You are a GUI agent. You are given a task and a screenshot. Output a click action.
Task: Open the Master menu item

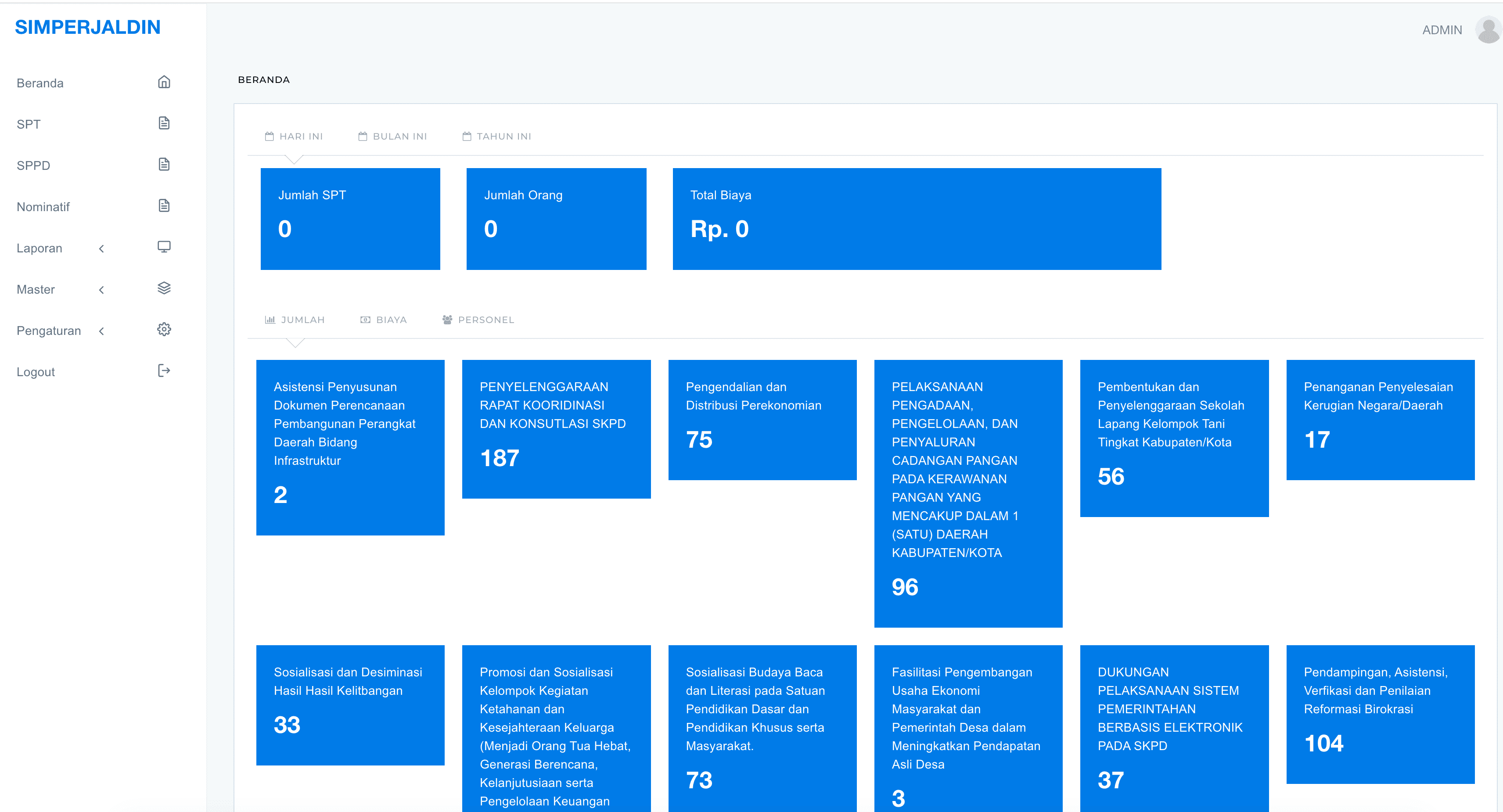pyautogui.click(x=36, y=290)
